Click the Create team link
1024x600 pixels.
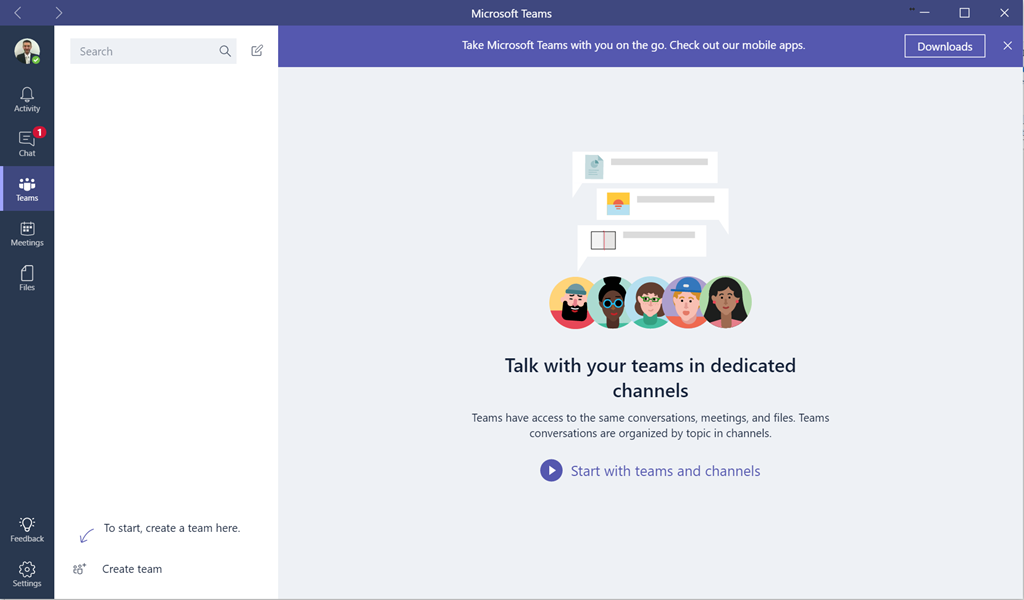pyautogui.click(x=132, y=569)
